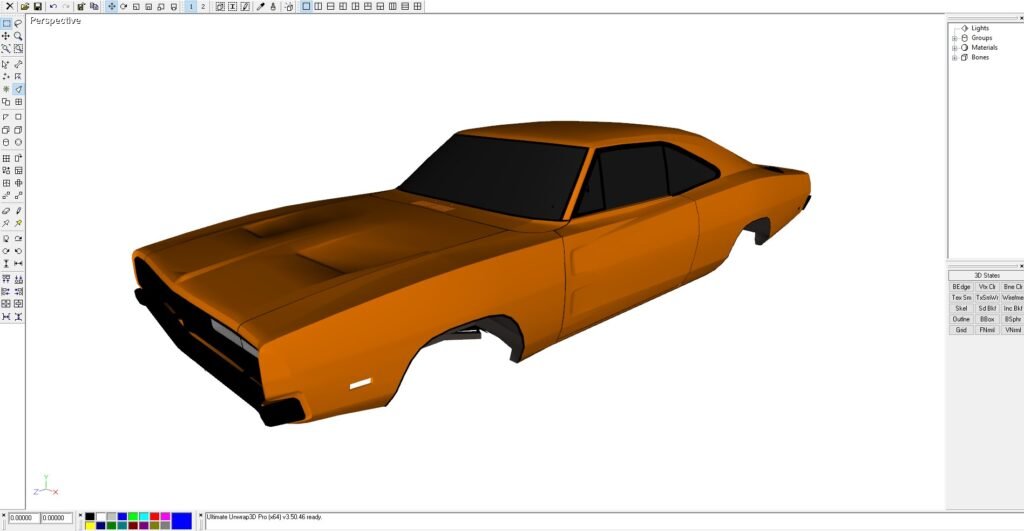
Task: Click the single viewport layout icon
Action: pos(306,6)
